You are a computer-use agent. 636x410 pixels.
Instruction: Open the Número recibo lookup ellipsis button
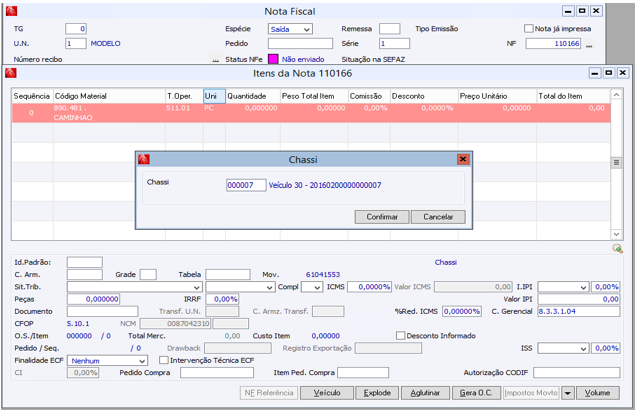[216, 59]
